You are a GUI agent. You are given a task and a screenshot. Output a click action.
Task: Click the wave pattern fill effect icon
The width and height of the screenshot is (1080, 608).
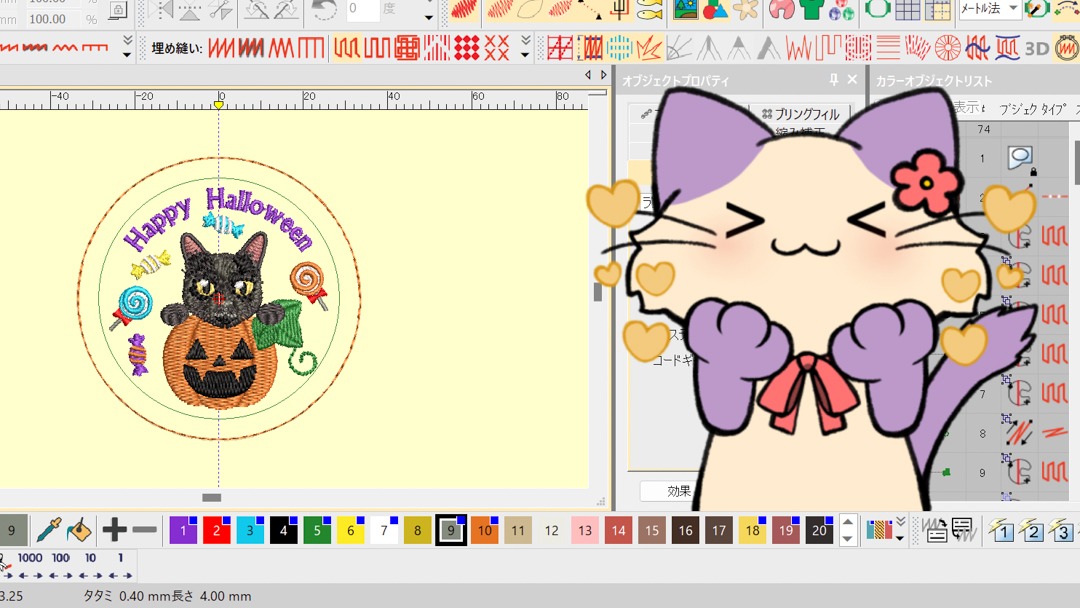(977, 48)
